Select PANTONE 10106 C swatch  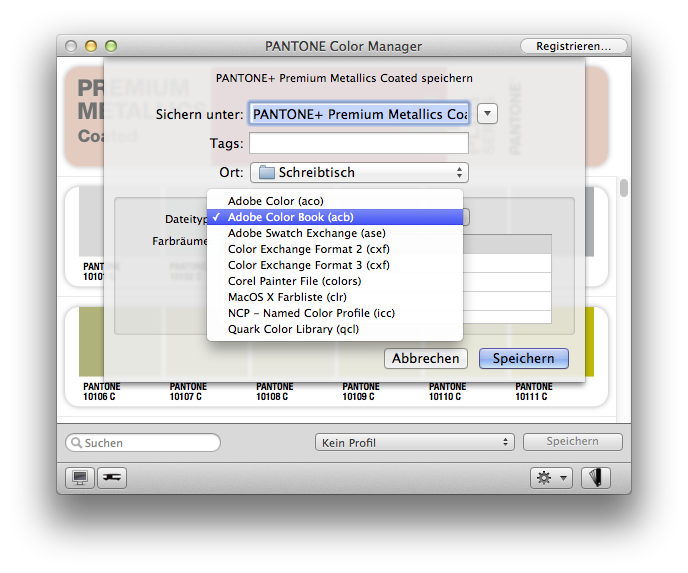tap(92, 341)
